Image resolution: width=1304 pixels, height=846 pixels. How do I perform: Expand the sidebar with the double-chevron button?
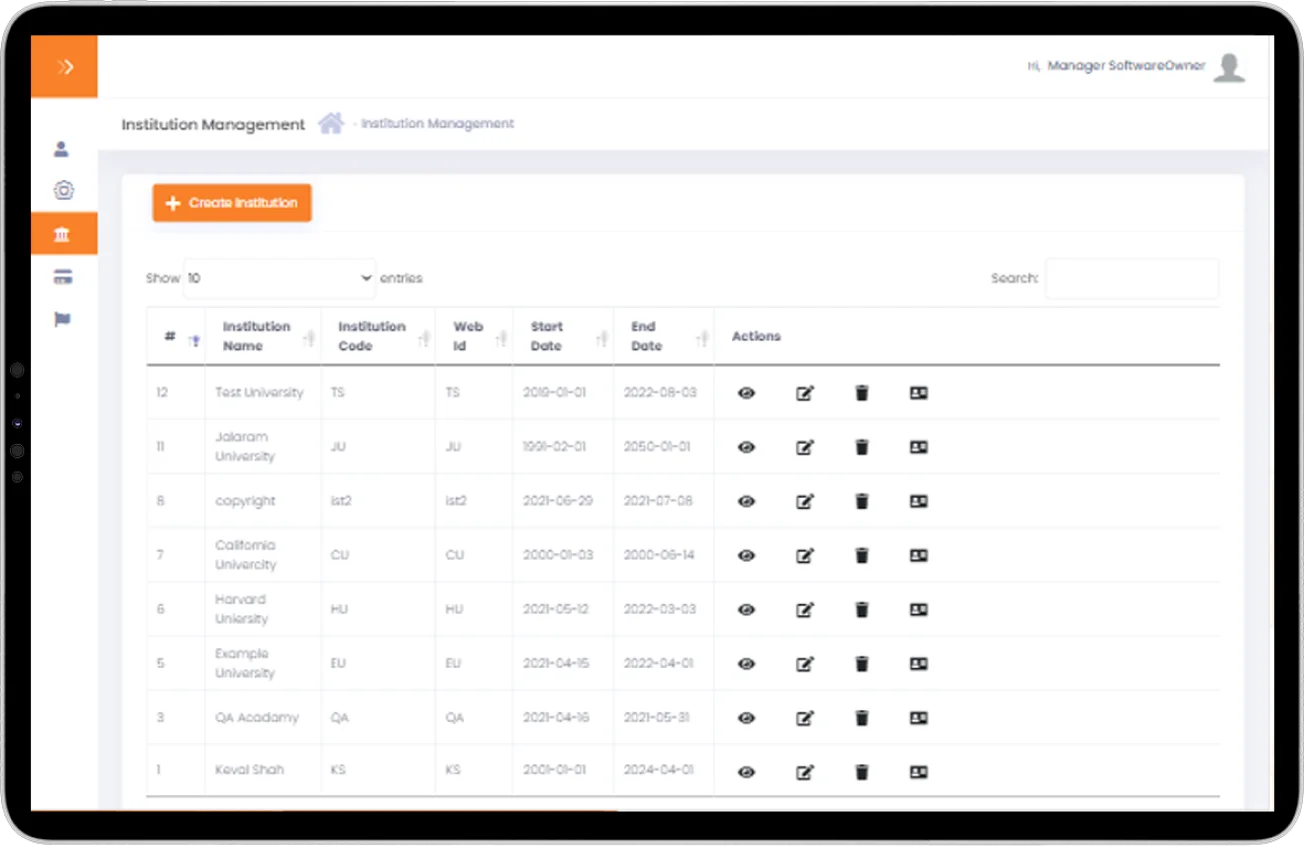(x=64, y=67)
